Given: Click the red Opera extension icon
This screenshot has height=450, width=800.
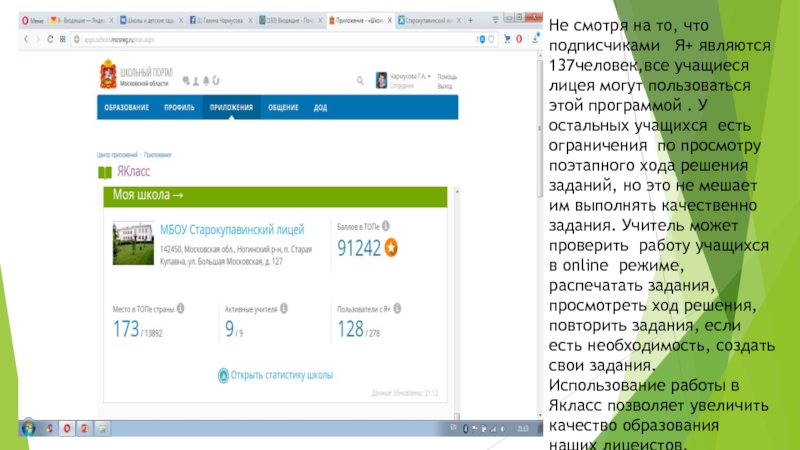Looking at the screenshot, I should click(x=519, y=39).
